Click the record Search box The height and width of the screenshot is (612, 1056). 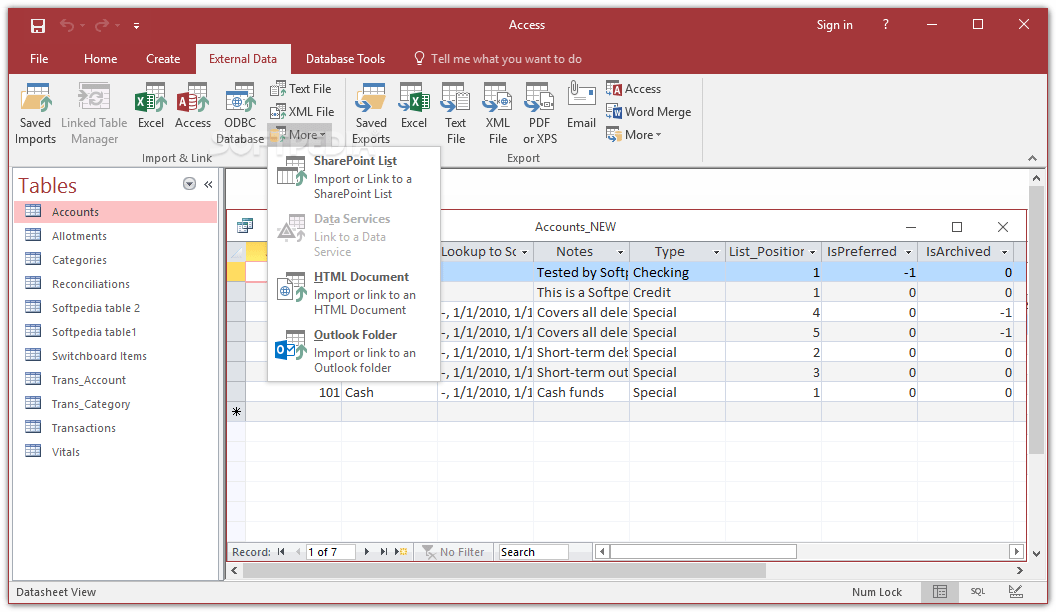pos(533,552)
